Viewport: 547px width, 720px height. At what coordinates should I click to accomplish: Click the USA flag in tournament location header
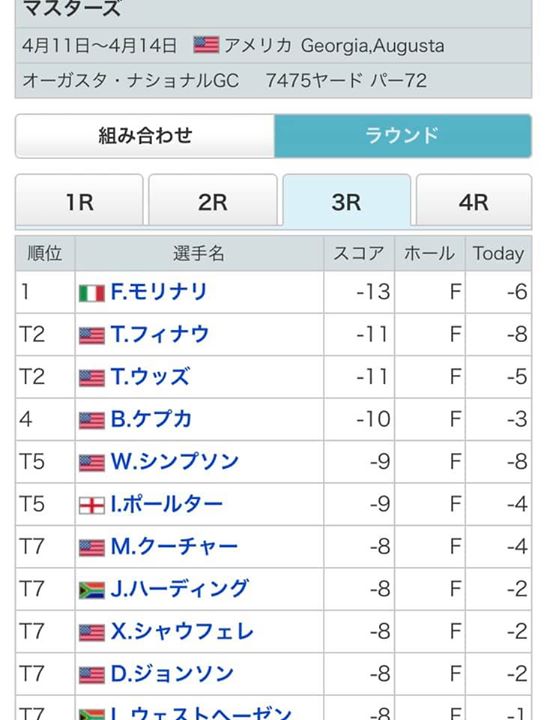click(206, 45)
